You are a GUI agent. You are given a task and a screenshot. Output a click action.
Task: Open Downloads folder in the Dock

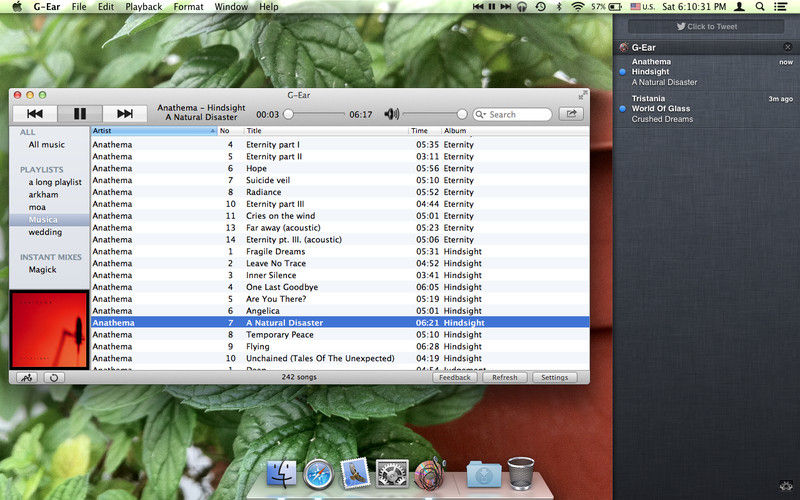click(483, 474)
